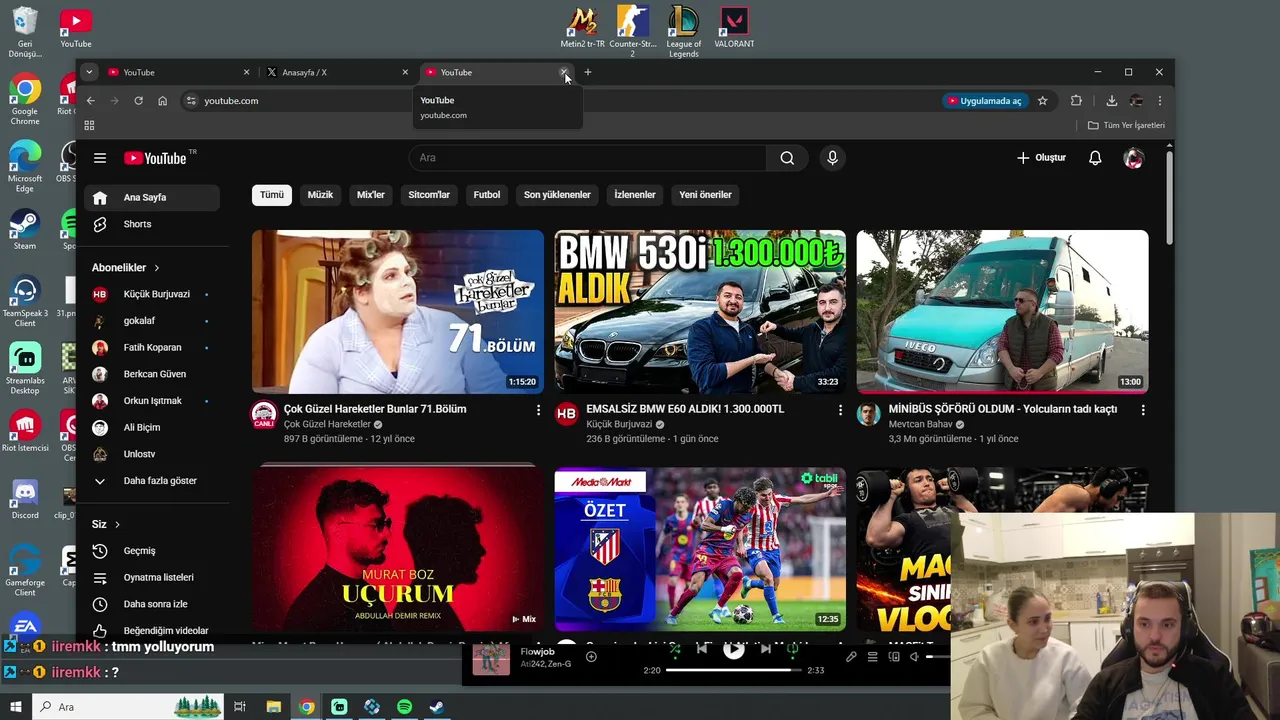This screenshot has height=720, width=1280.
Task: Expand the Abonelikler section chevron
Action: tap(156, 268)
